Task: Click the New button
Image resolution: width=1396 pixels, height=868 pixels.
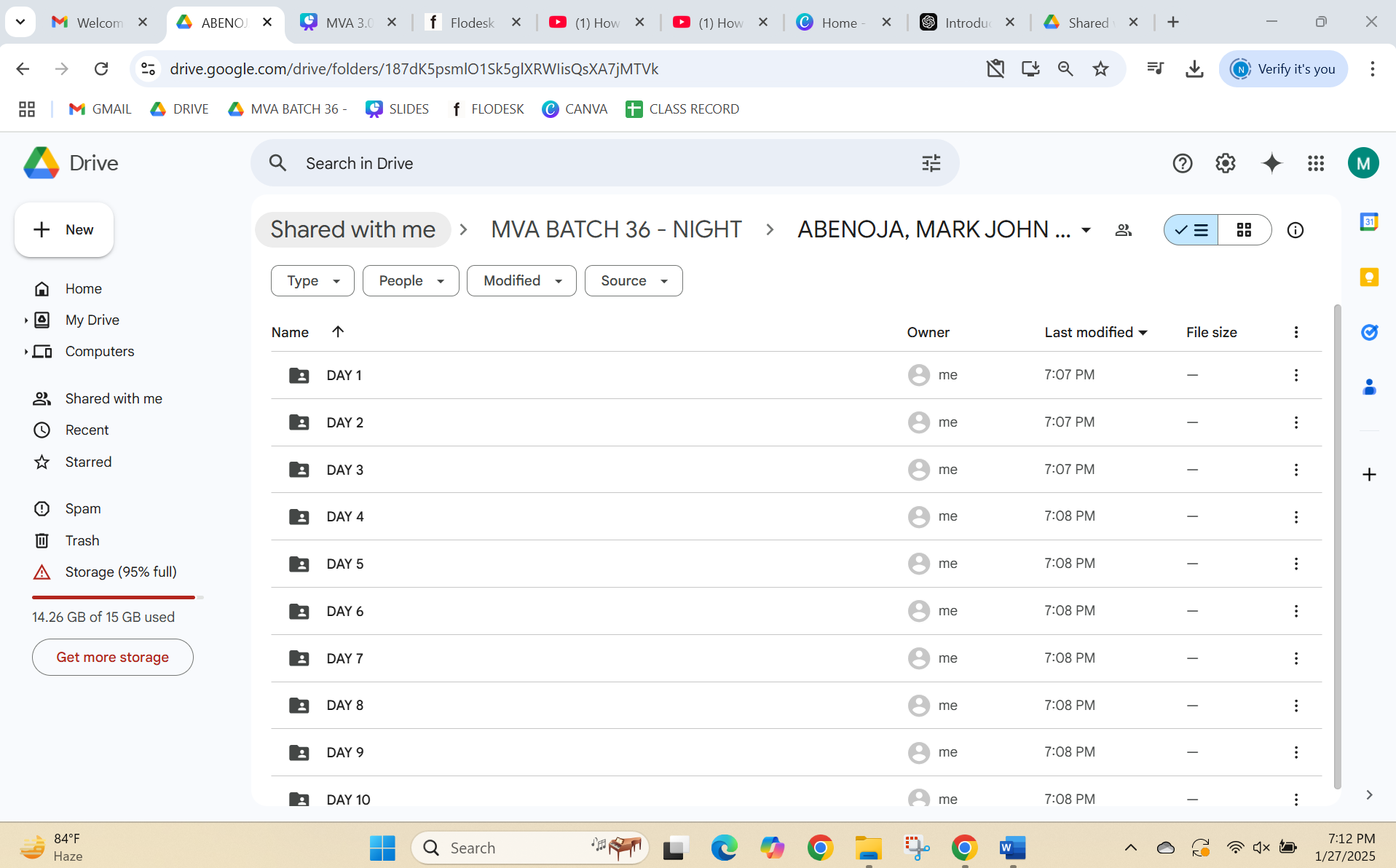Action: point(64,230)
